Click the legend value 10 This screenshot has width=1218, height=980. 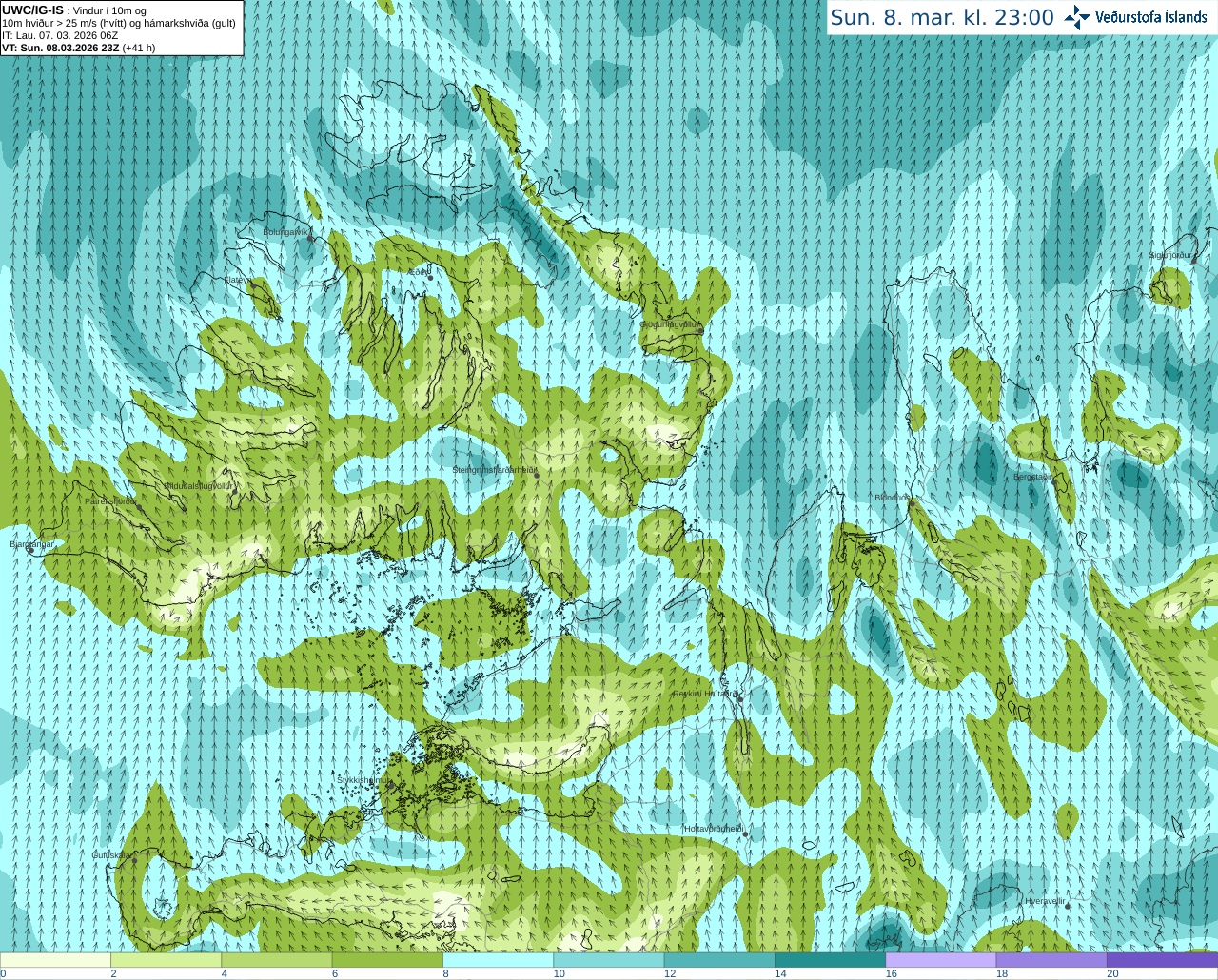pos(560,973)
